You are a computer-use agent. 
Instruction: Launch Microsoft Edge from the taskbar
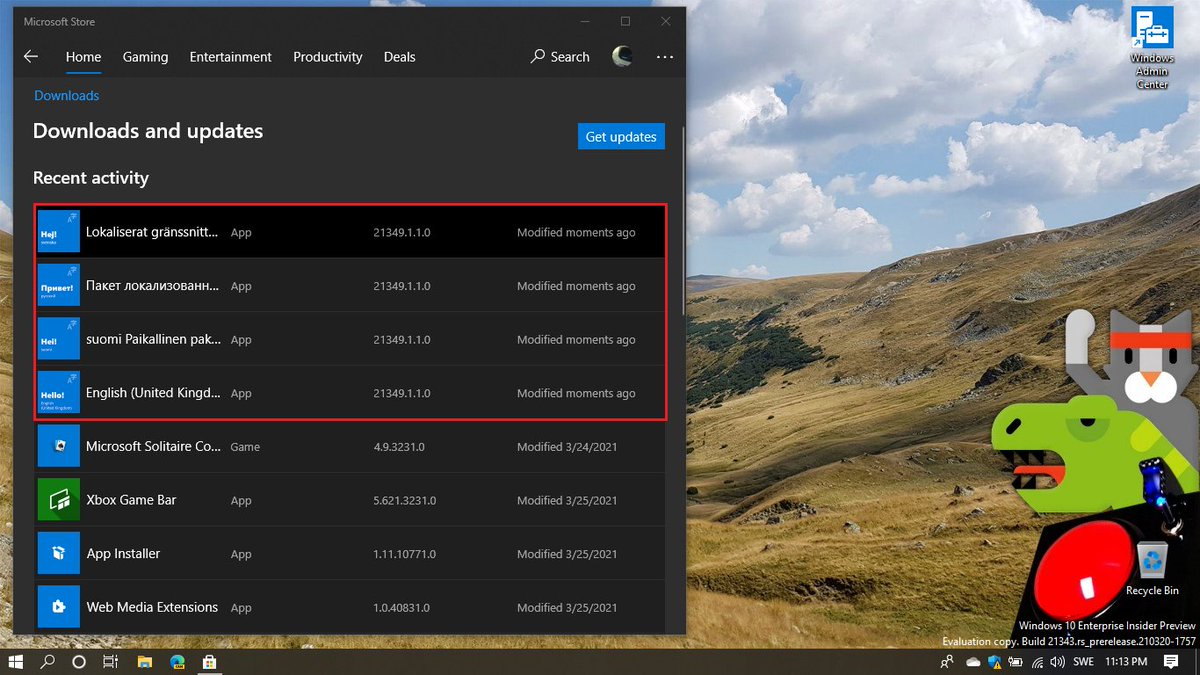click(178, 662)
